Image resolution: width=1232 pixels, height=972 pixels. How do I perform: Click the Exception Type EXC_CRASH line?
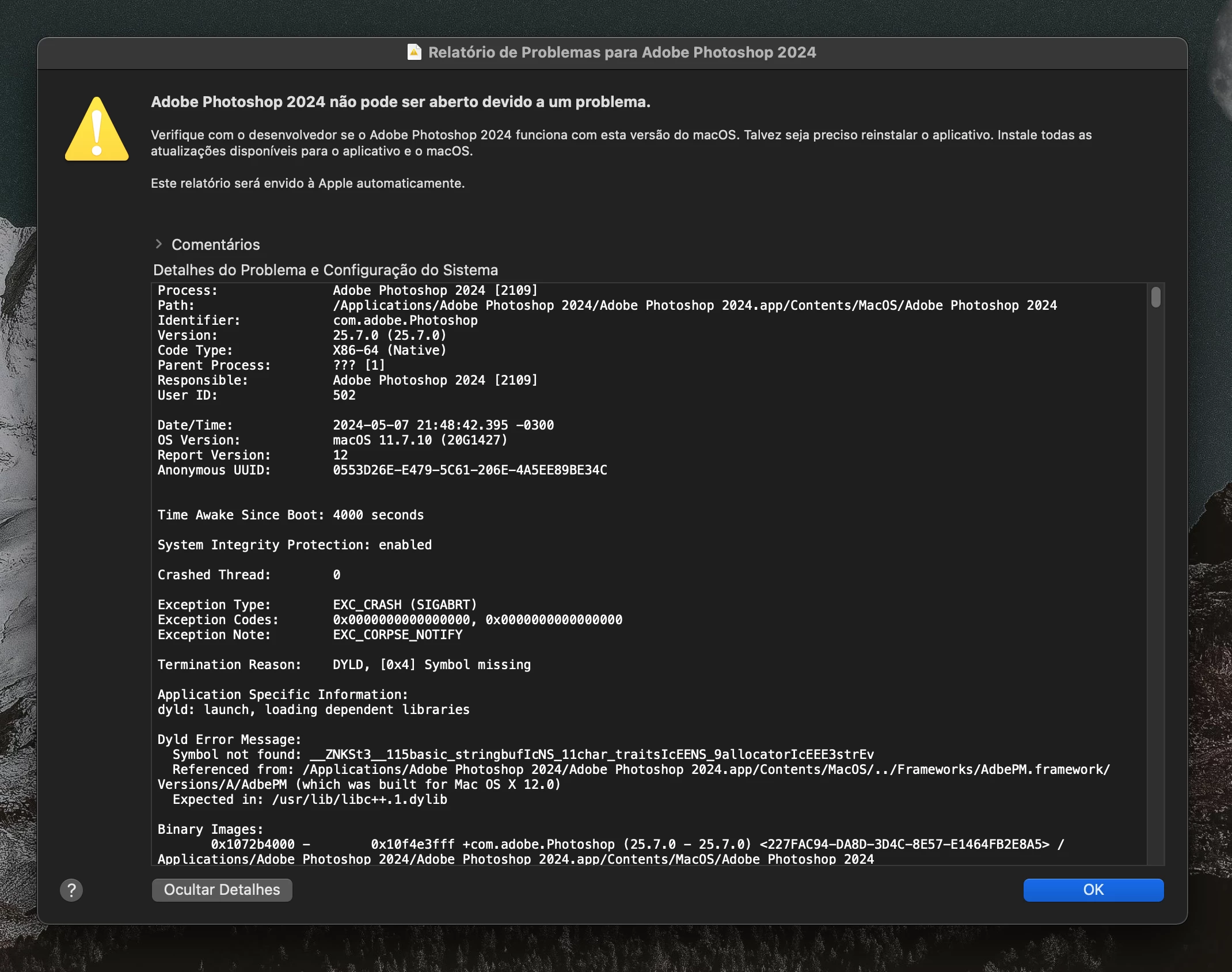(317, 605)
